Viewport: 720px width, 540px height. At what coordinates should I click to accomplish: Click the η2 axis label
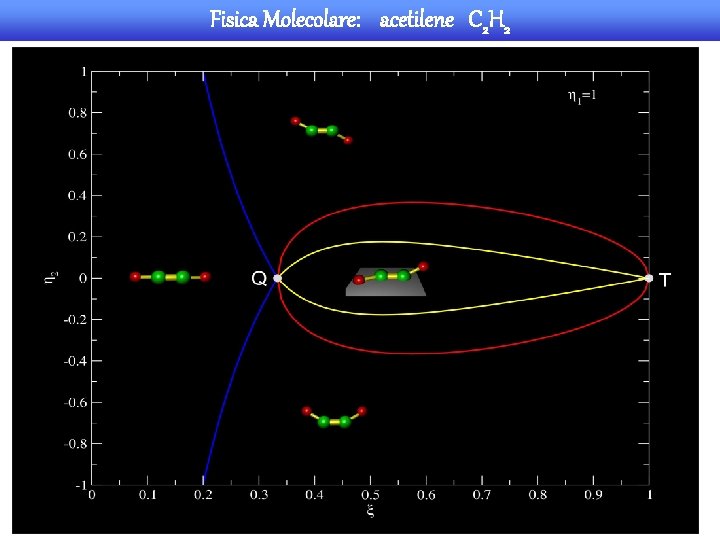(x=52, y=278)
